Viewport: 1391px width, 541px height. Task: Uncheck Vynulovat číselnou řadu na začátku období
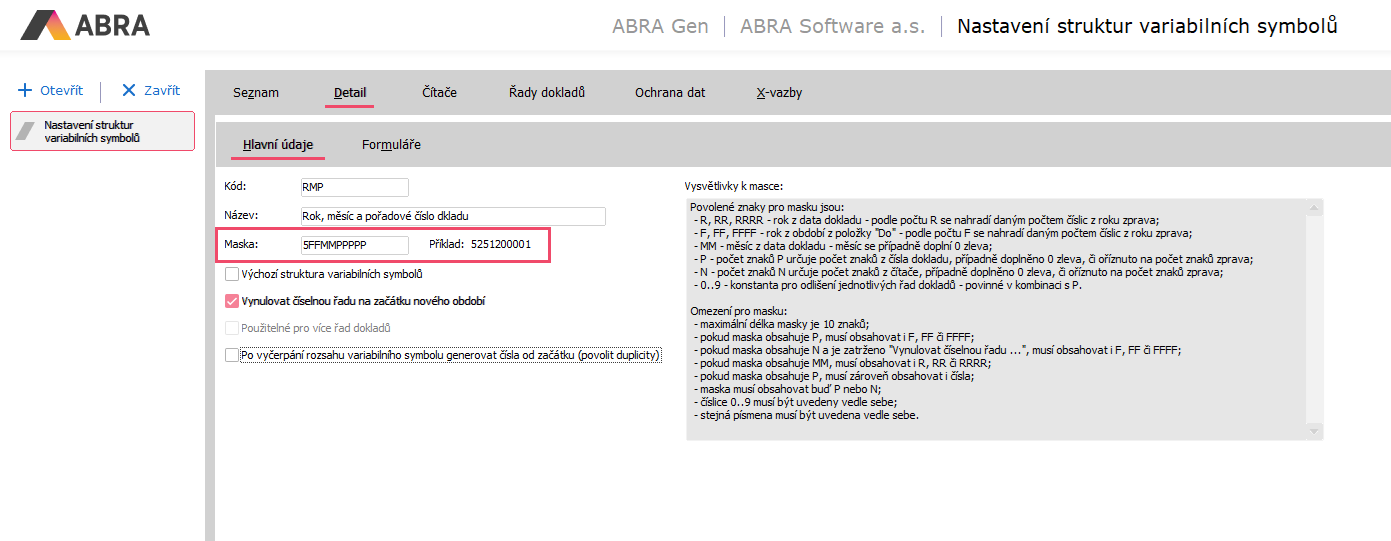[232, 301]
